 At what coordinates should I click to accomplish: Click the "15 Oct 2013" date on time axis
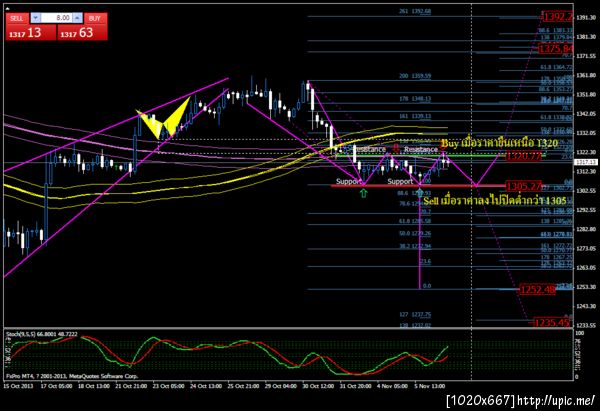(18, 386)
